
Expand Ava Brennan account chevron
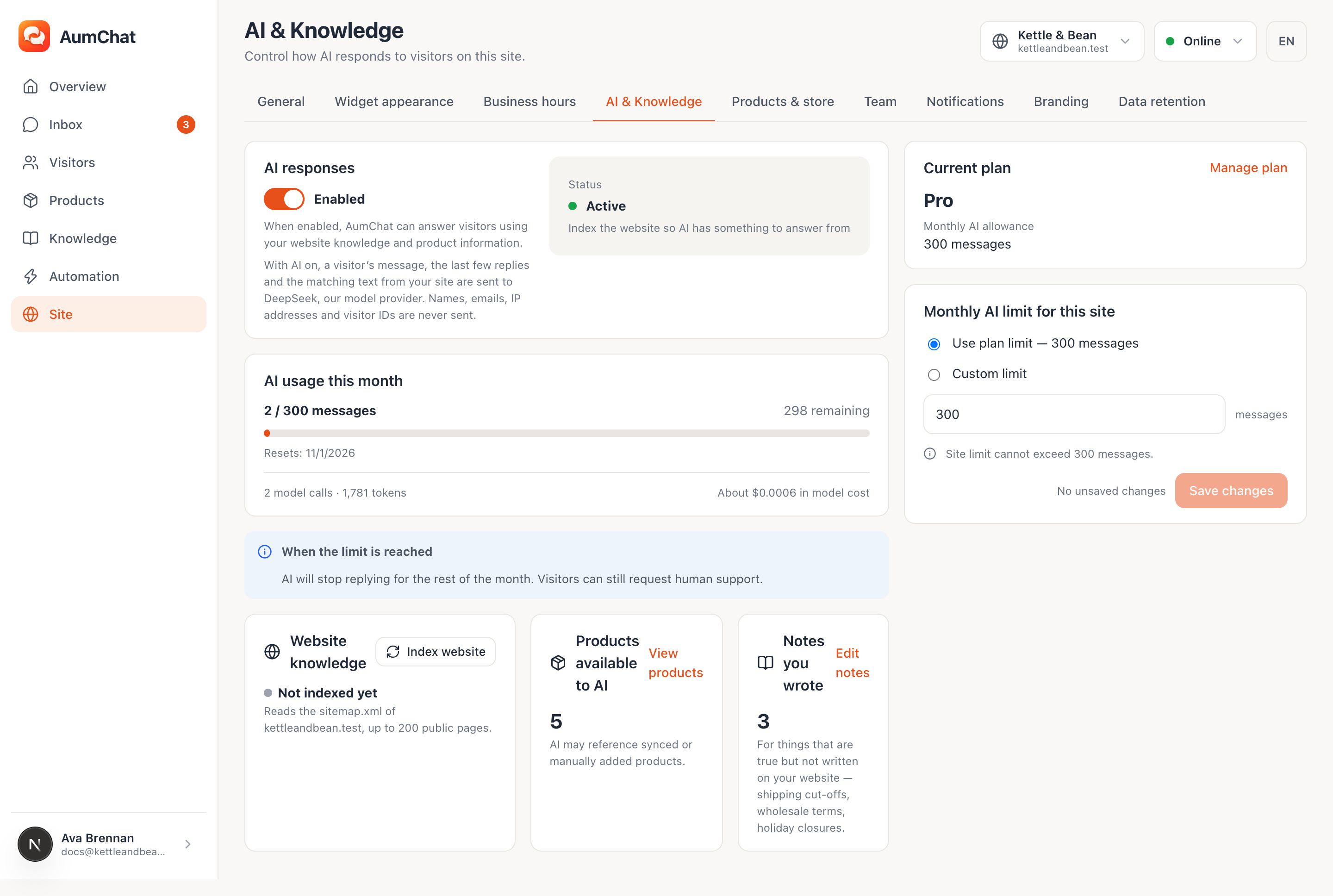[188, 844]
